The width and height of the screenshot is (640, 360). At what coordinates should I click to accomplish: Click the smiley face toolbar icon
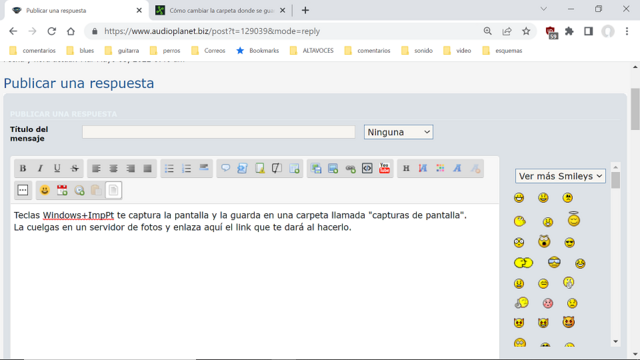[44, 190]
